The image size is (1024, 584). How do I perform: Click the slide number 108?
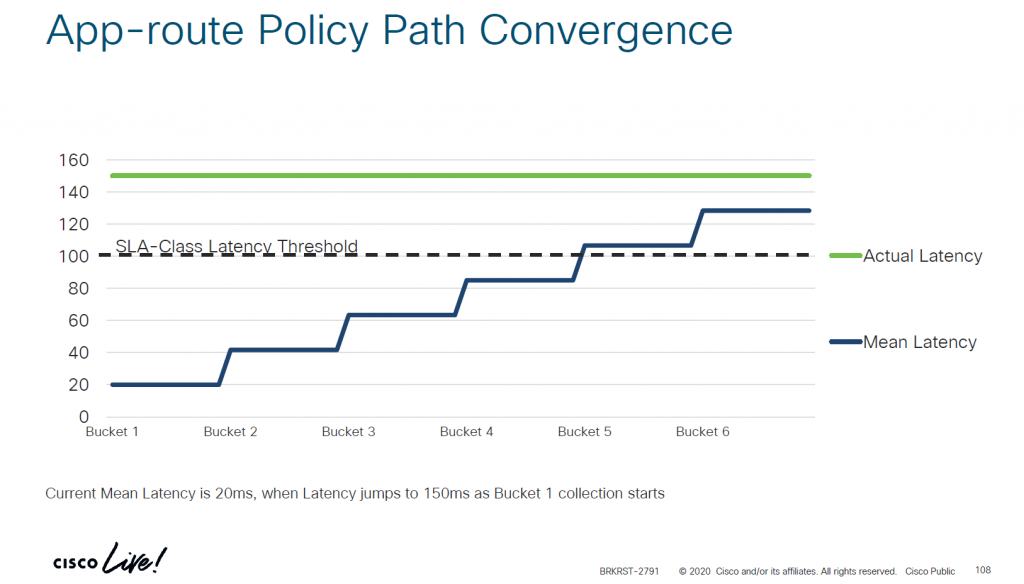point(983,571)
